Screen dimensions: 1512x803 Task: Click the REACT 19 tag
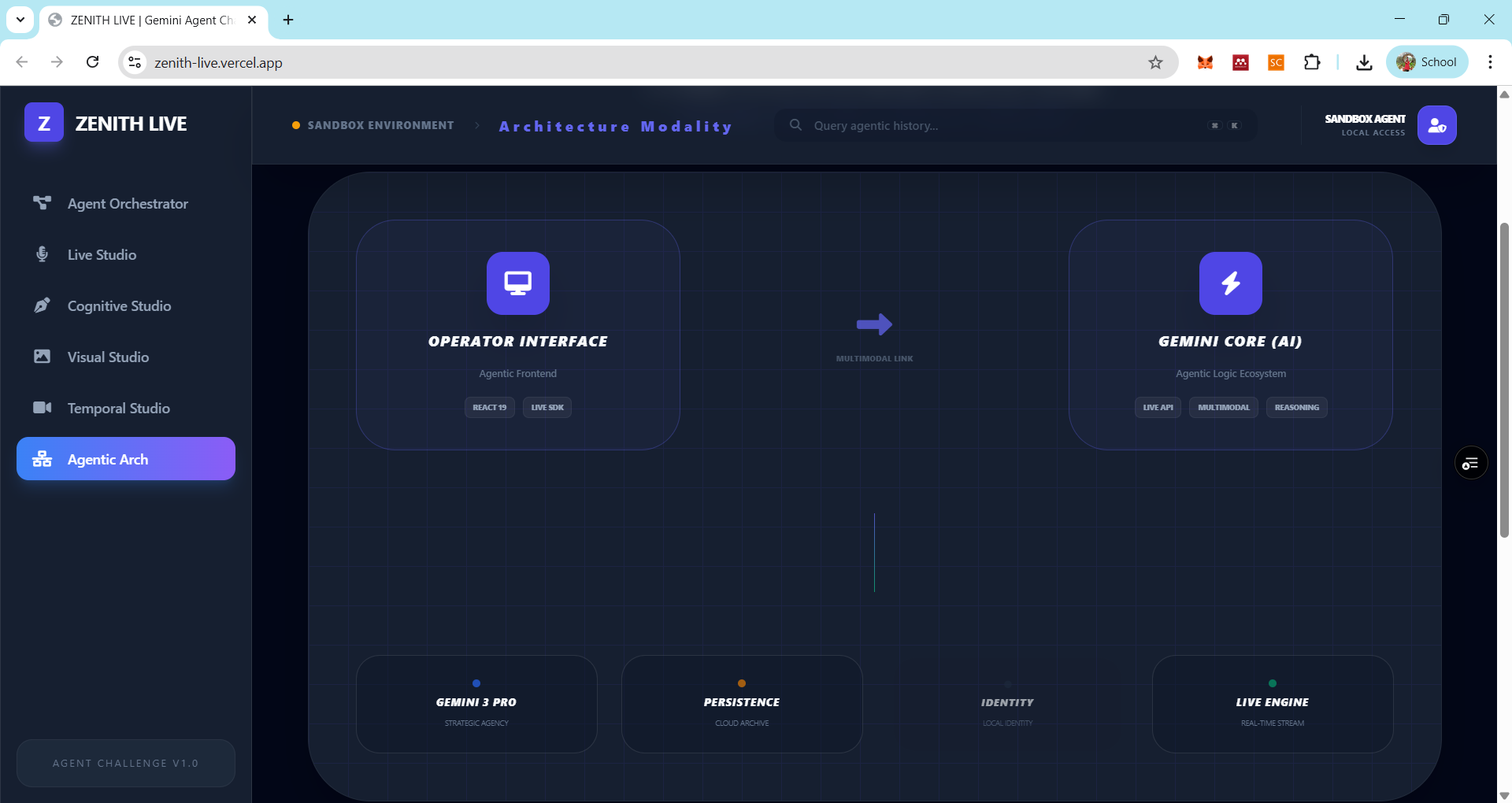490,408
